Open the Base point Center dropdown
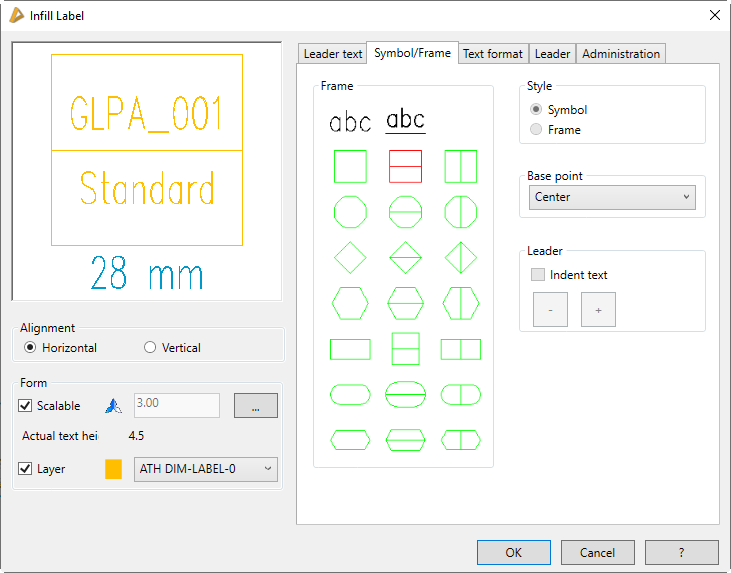The height and width of the screenshot is (573, 731). pyautogui.click(x=611, y=197)
